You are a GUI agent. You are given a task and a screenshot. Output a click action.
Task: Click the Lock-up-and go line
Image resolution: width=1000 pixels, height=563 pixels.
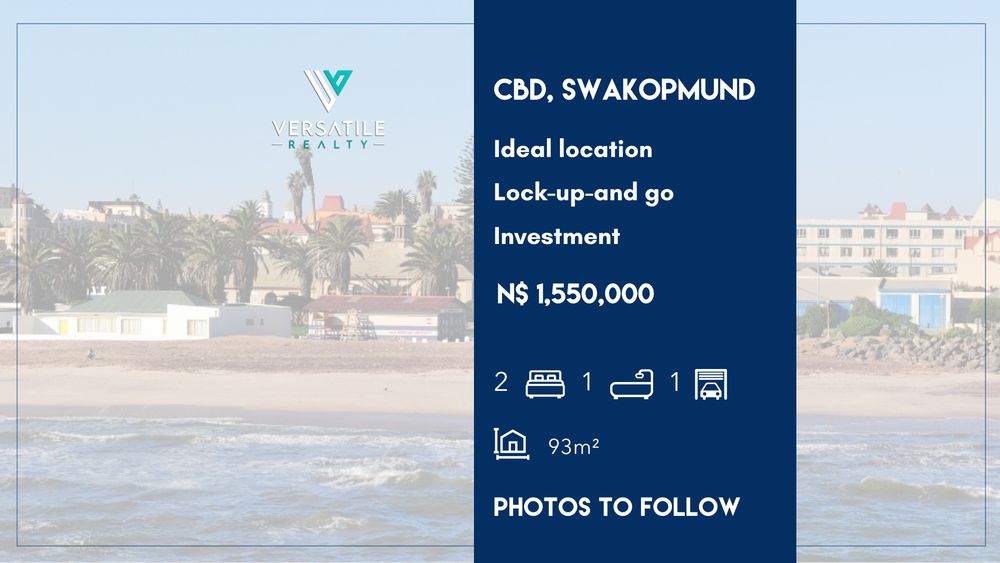[584, 193]
